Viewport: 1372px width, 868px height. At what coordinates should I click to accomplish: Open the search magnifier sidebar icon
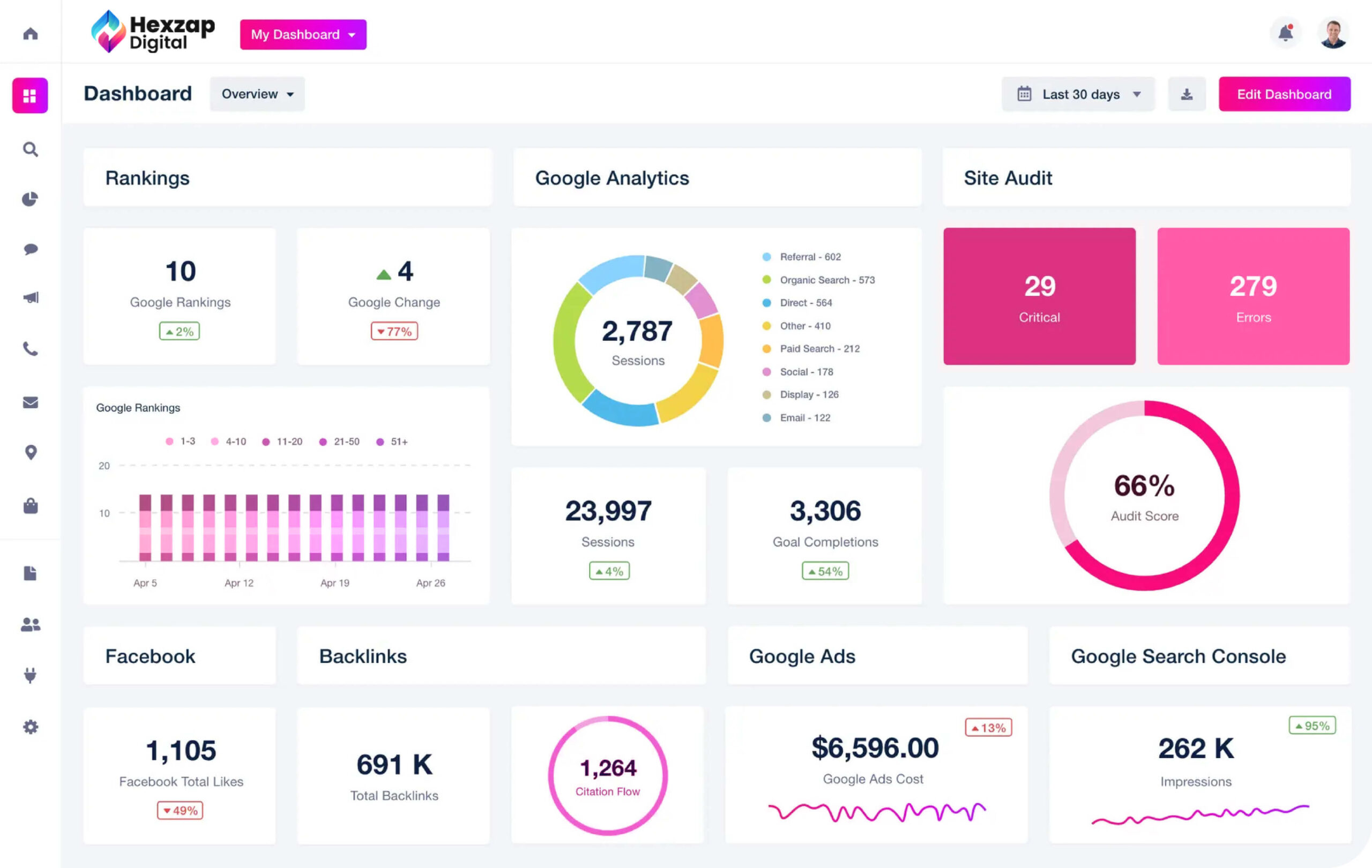pos(30,149)
